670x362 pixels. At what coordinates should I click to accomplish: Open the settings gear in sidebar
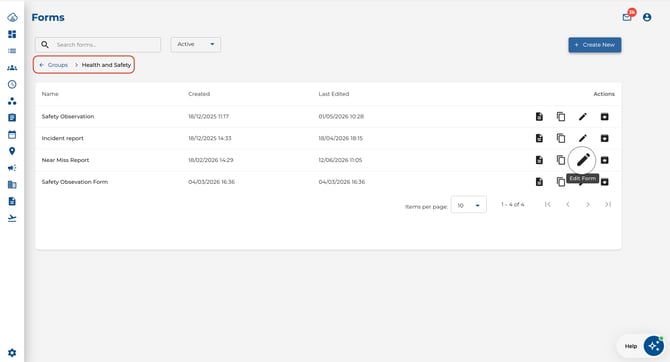12,353
